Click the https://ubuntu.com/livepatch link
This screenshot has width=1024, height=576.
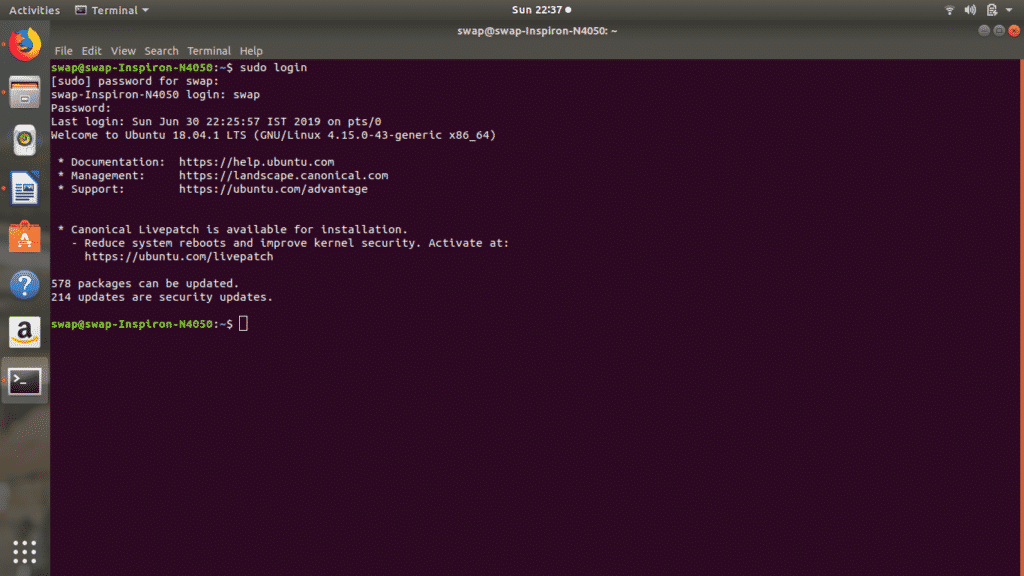(x=179, y=257)
